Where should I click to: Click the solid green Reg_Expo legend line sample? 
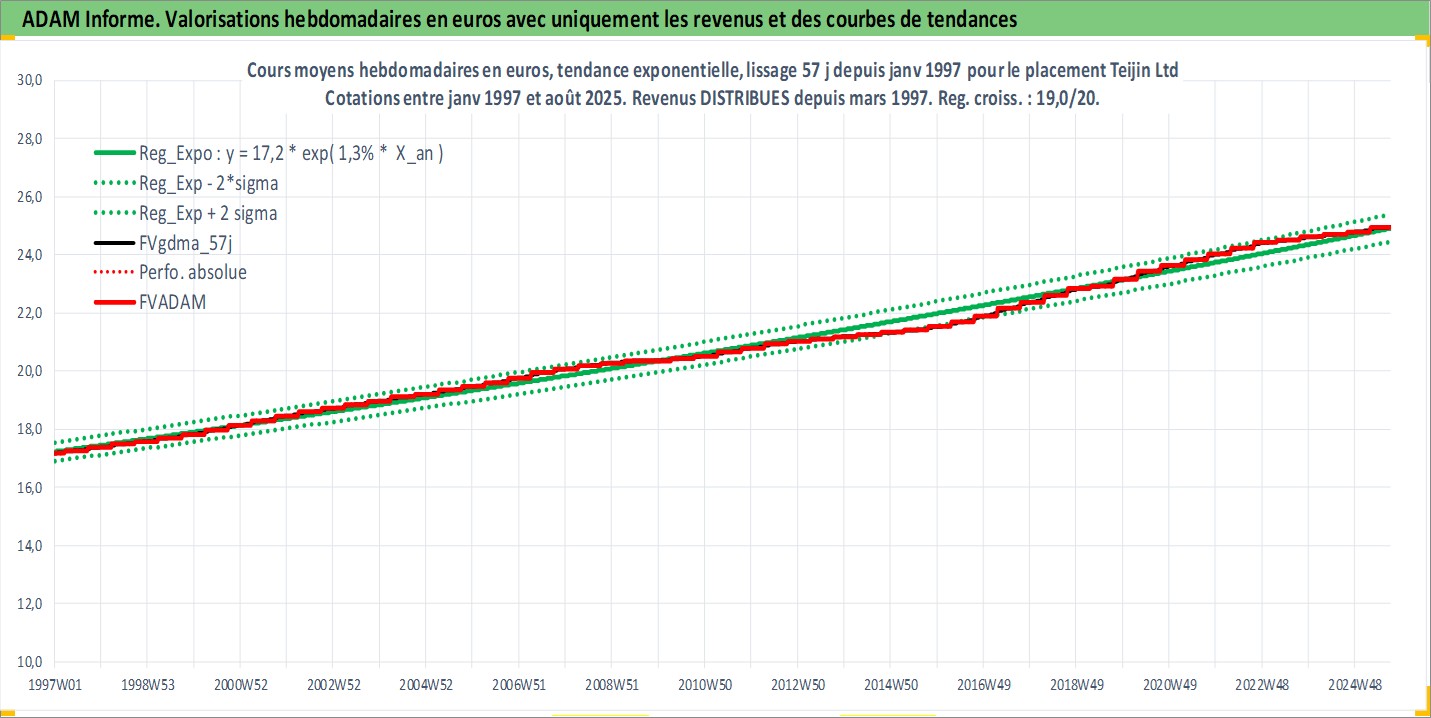114,154
